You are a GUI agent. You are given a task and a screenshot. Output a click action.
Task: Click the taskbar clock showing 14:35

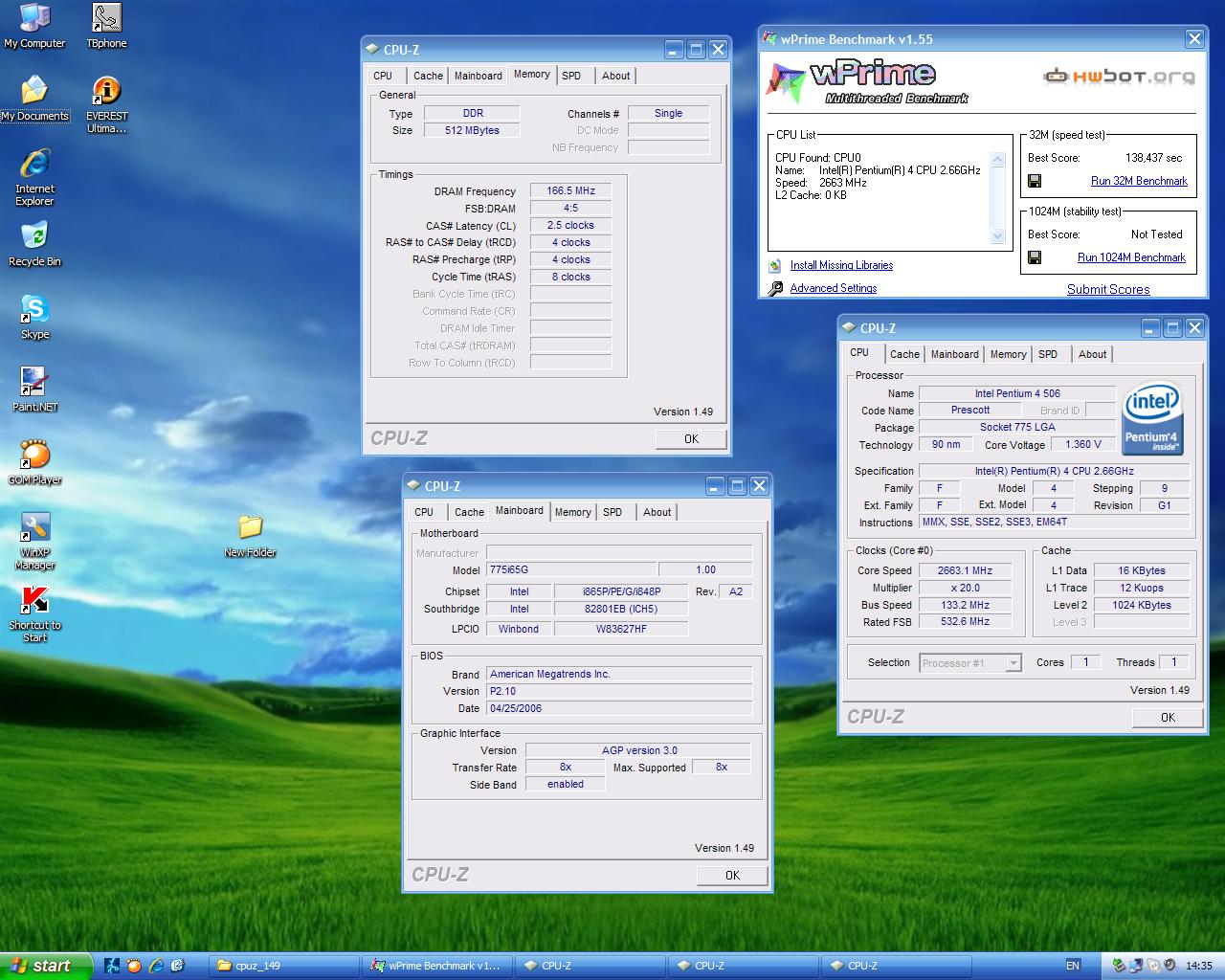(1199, 966)
